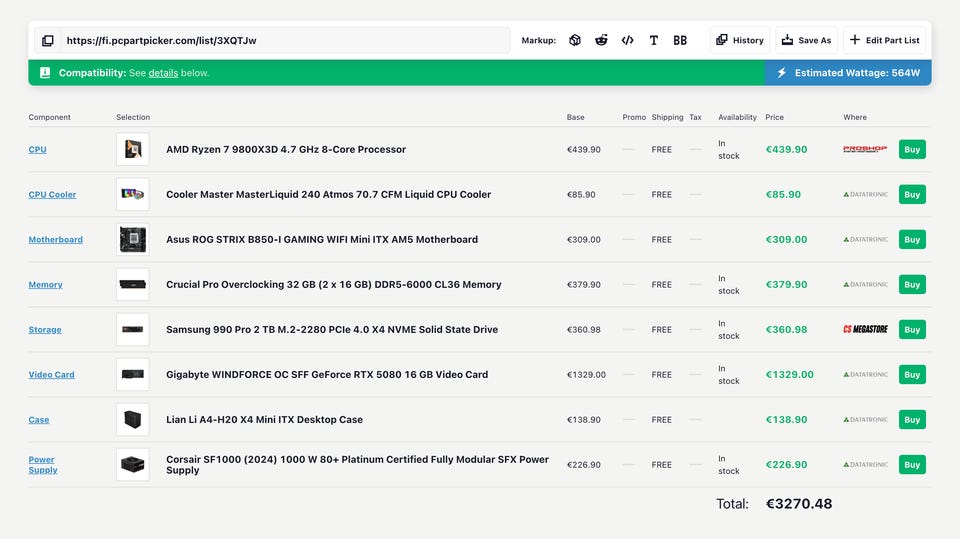The width and height of the screenshot is (960, 539).
Task: Click Buy for the CPU Cooler
Action: click(x=912, y=195)
